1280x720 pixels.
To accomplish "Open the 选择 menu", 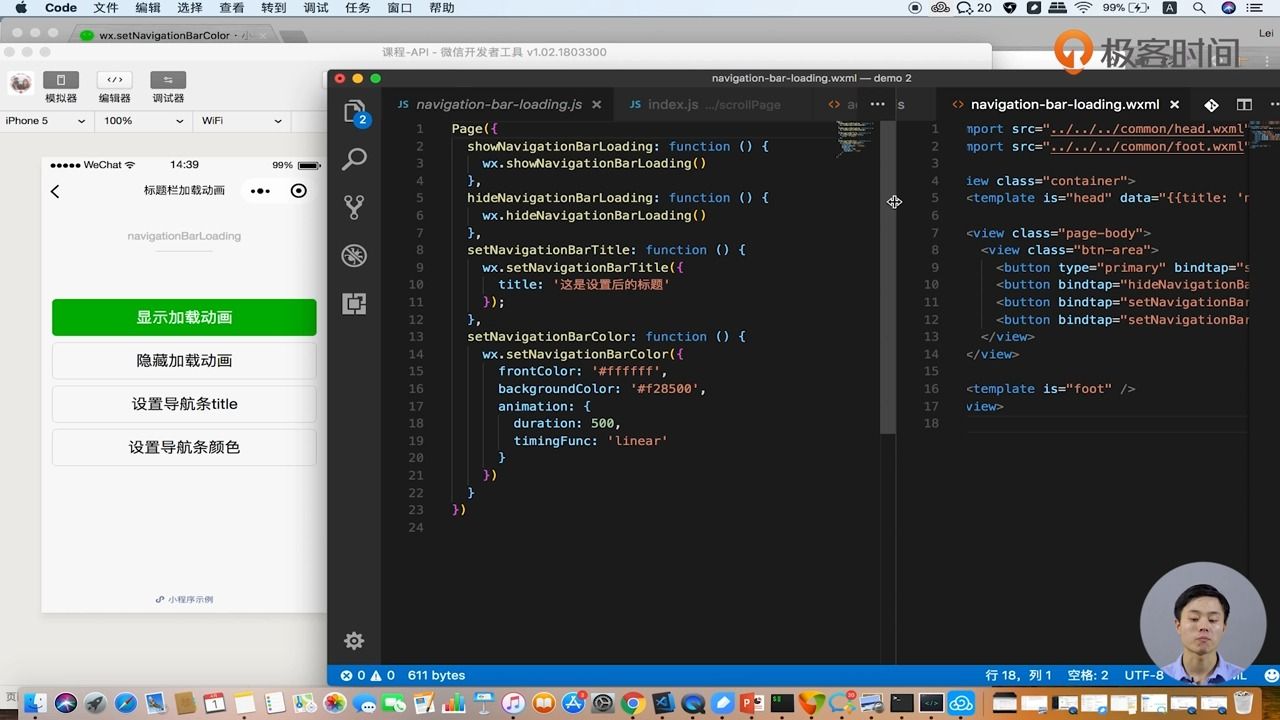I will tap(190, 8).
